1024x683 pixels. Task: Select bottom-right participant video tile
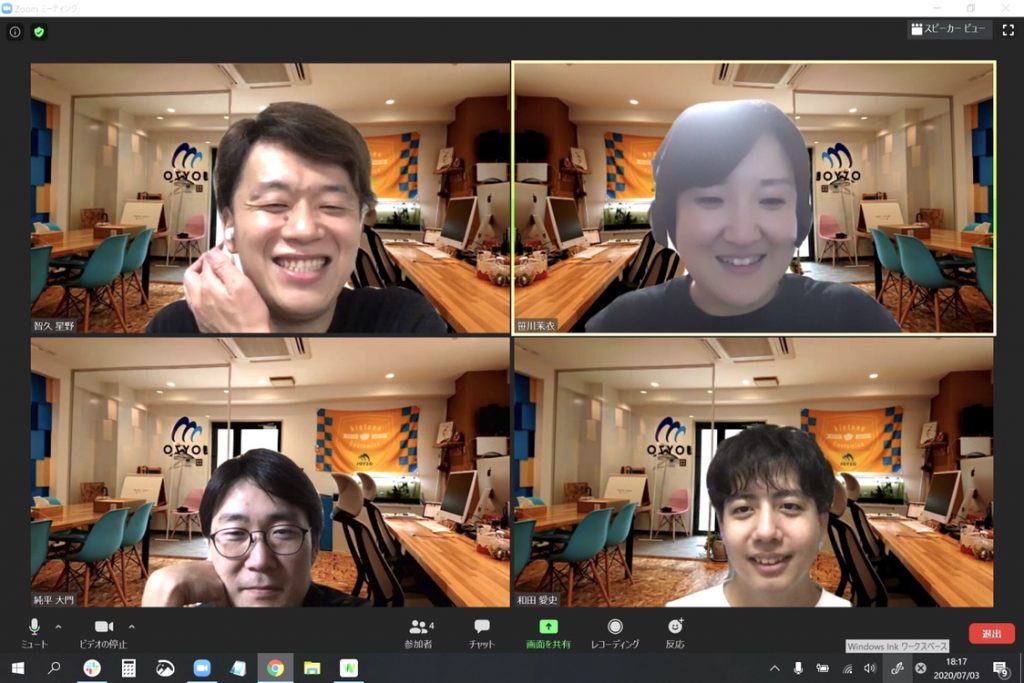[753, 472]
